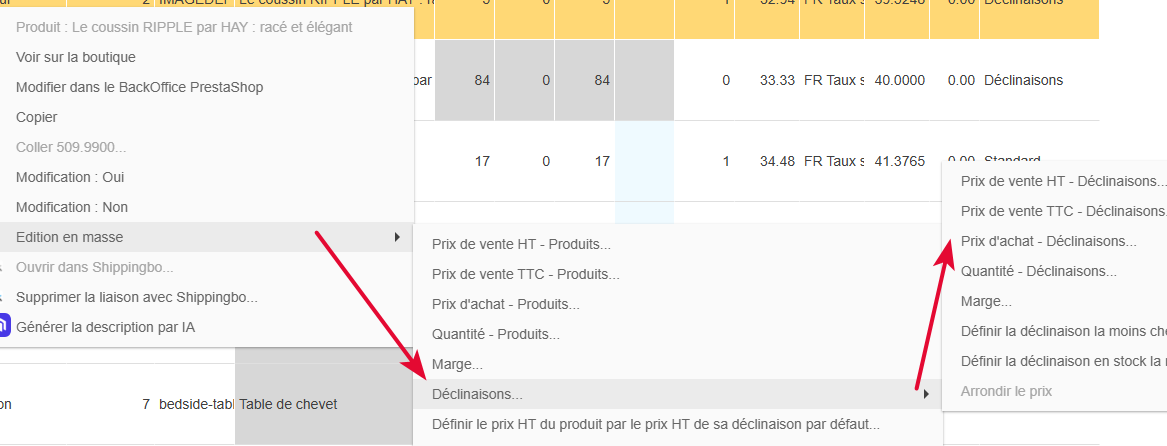Screen dimensions: 1167x446
Task: Select Voir sur la boutique
Action: tap(76, 57)
